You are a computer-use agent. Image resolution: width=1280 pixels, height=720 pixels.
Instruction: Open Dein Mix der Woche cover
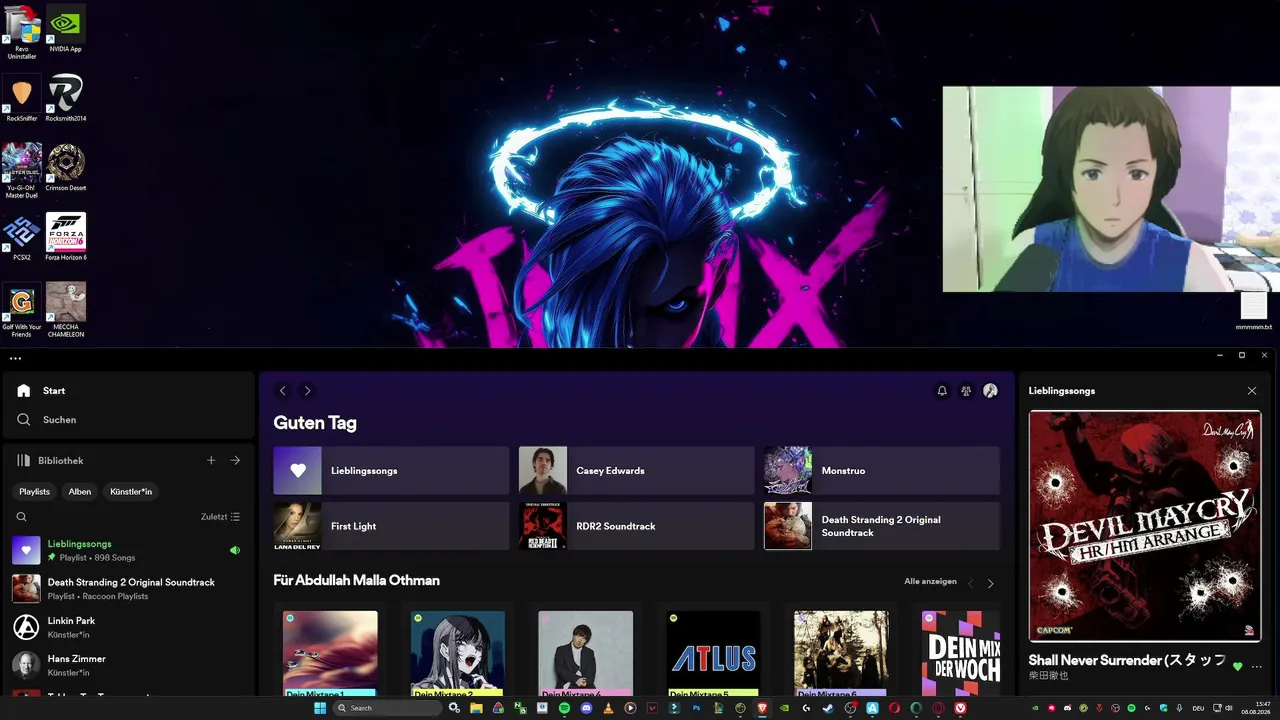[x=961, y=653]
